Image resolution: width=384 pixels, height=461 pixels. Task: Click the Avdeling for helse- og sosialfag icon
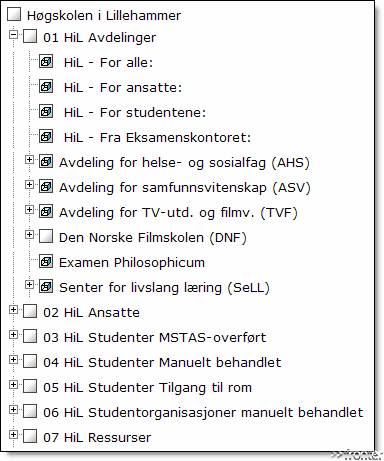point(46,162)
